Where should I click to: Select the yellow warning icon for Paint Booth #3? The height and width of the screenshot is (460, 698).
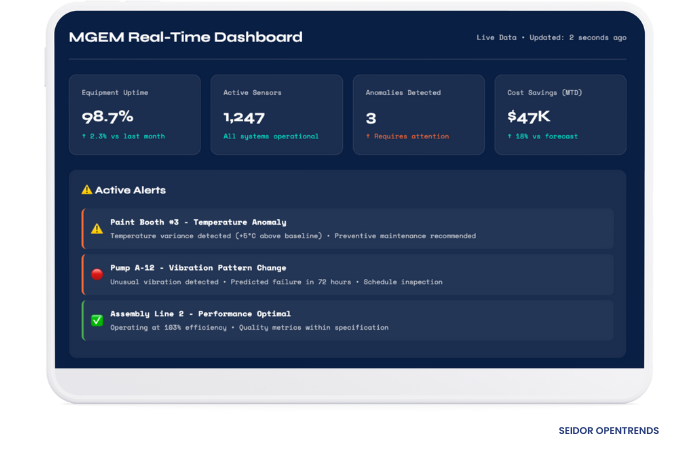97,229
